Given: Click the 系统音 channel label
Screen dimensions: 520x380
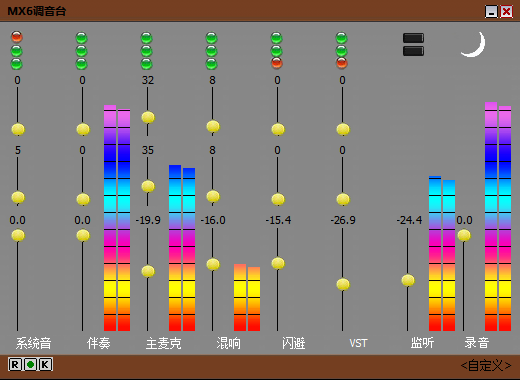Looking at the screenshot, I should tap(33, 343).
